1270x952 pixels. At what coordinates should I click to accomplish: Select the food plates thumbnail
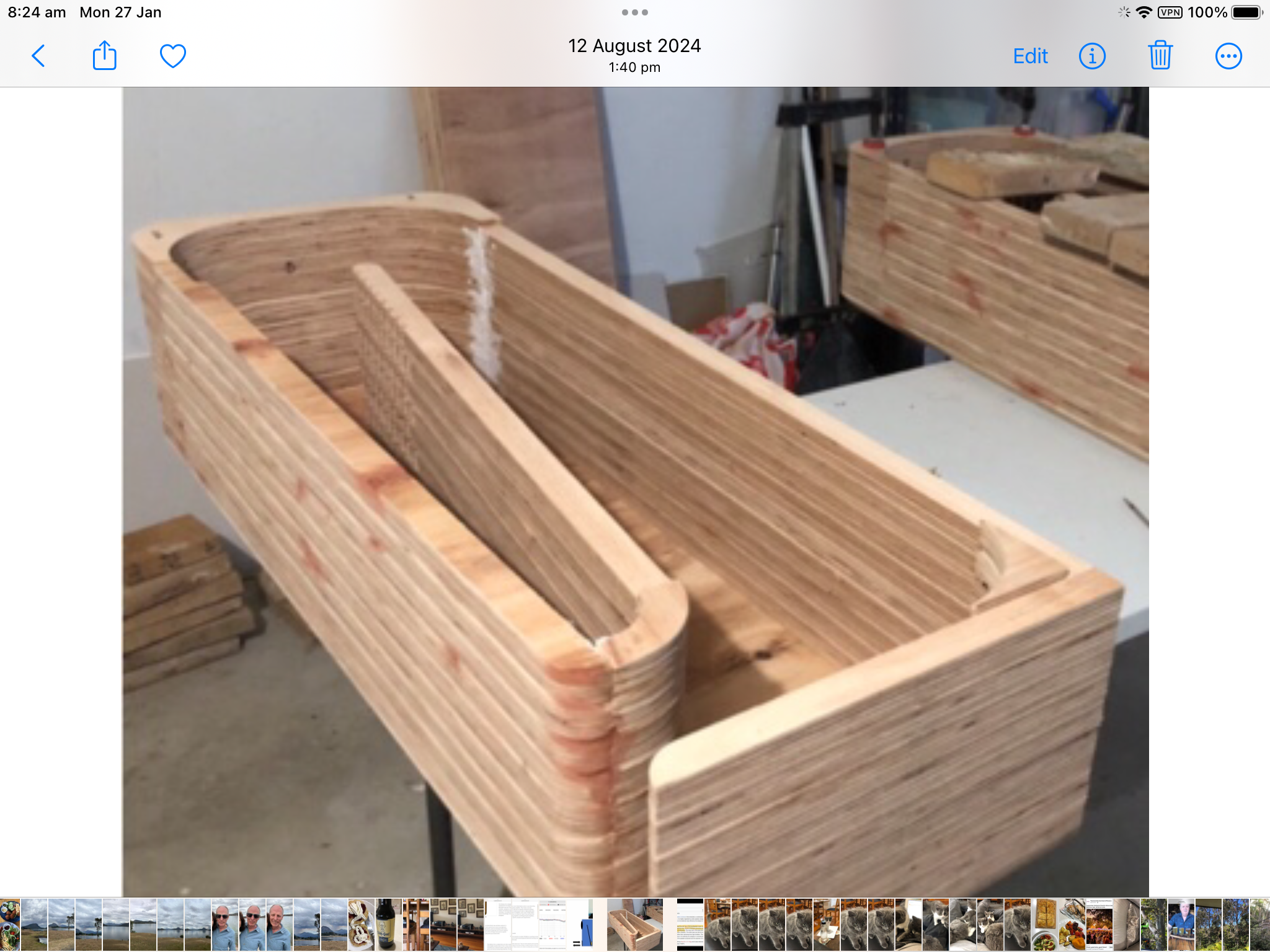click(x=10, y=925)
